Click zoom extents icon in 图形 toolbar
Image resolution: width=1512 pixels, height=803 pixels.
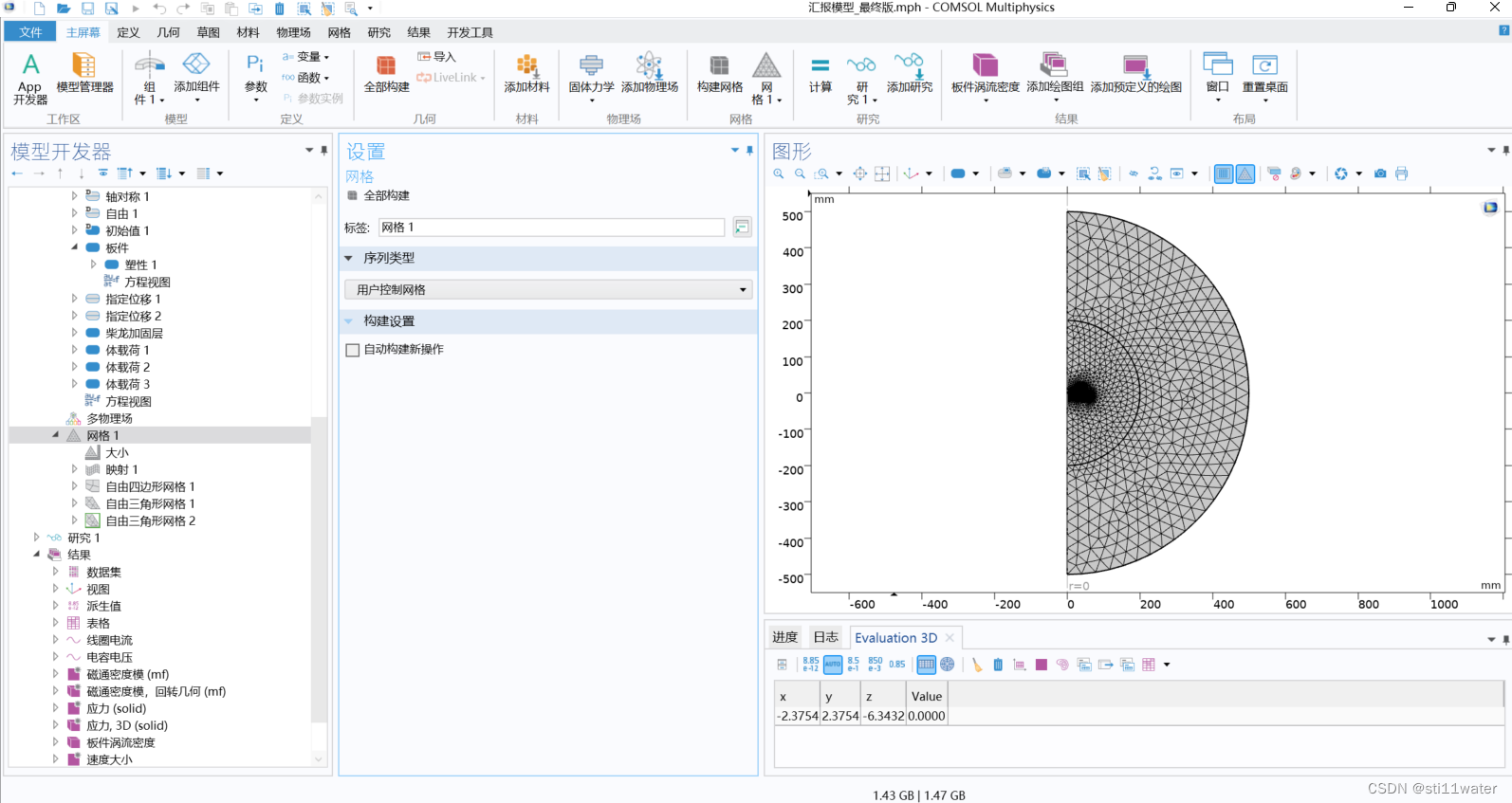(860, 173)
